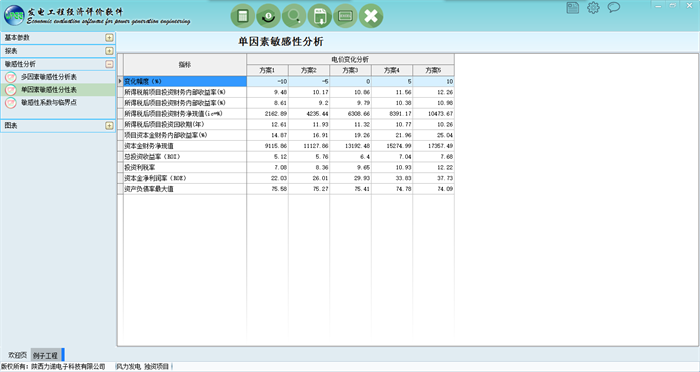
Task: Select the 变化幅度(%) row label
Action: click(185, 82)
